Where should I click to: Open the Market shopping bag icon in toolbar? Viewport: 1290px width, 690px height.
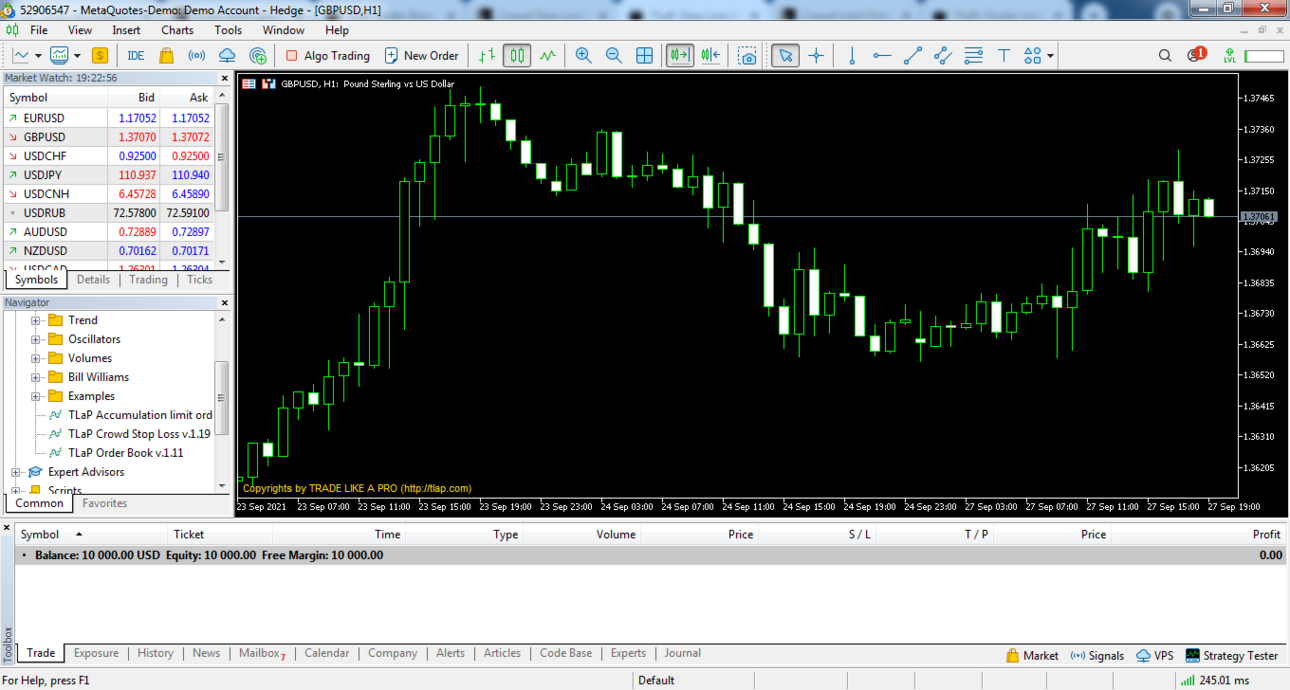[x=166, y=56]
